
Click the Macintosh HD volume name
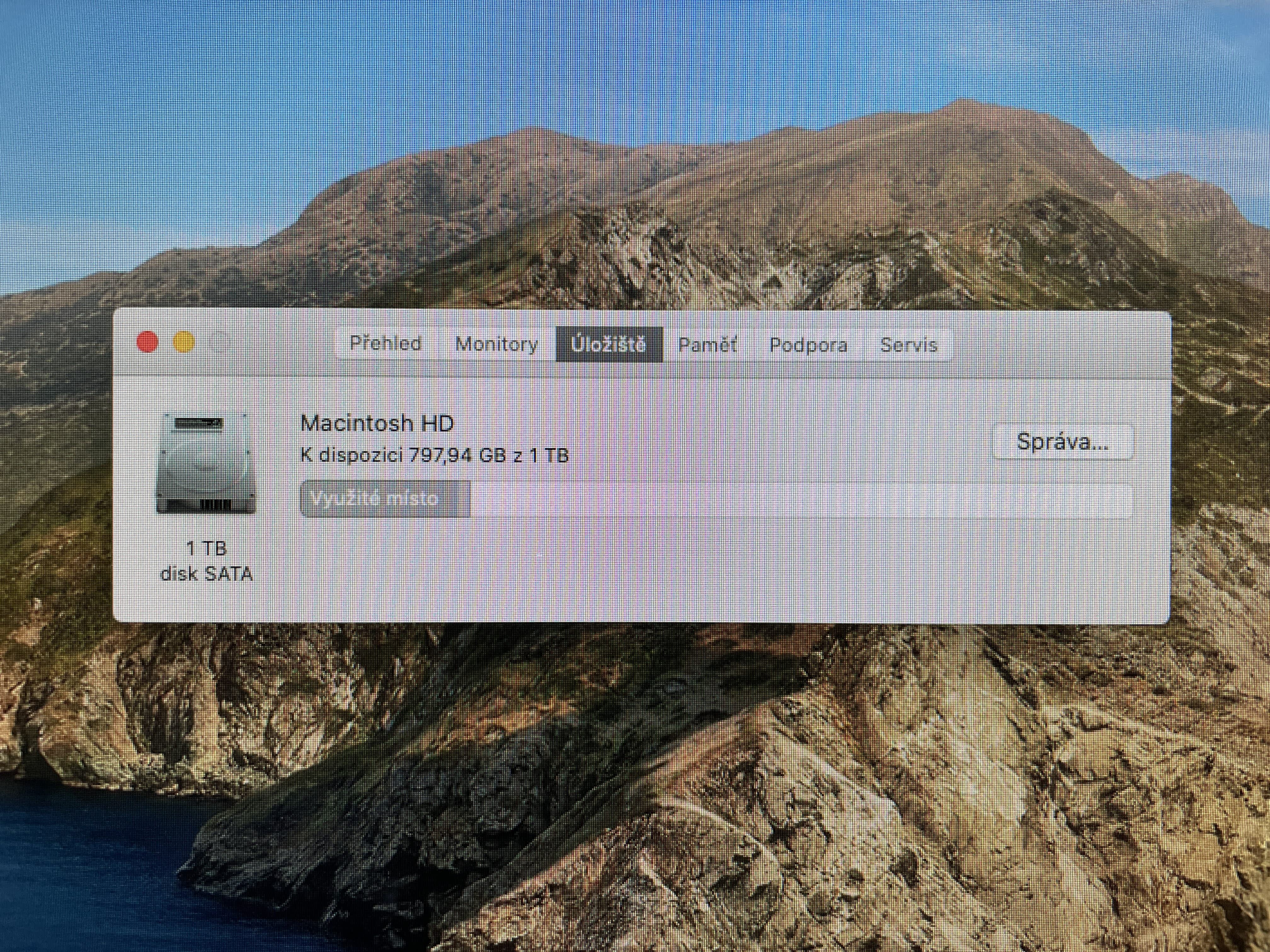377,423
